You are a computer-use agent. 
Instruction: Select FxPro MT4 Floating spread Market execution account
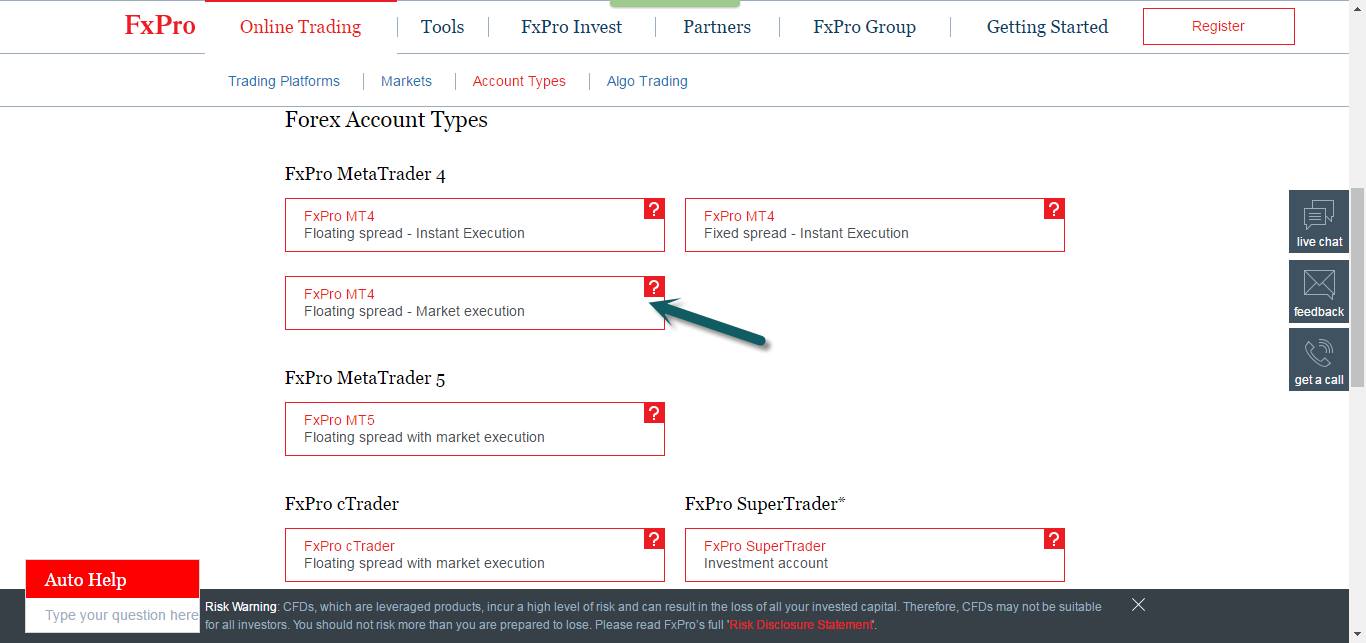(x=475, y=303)
